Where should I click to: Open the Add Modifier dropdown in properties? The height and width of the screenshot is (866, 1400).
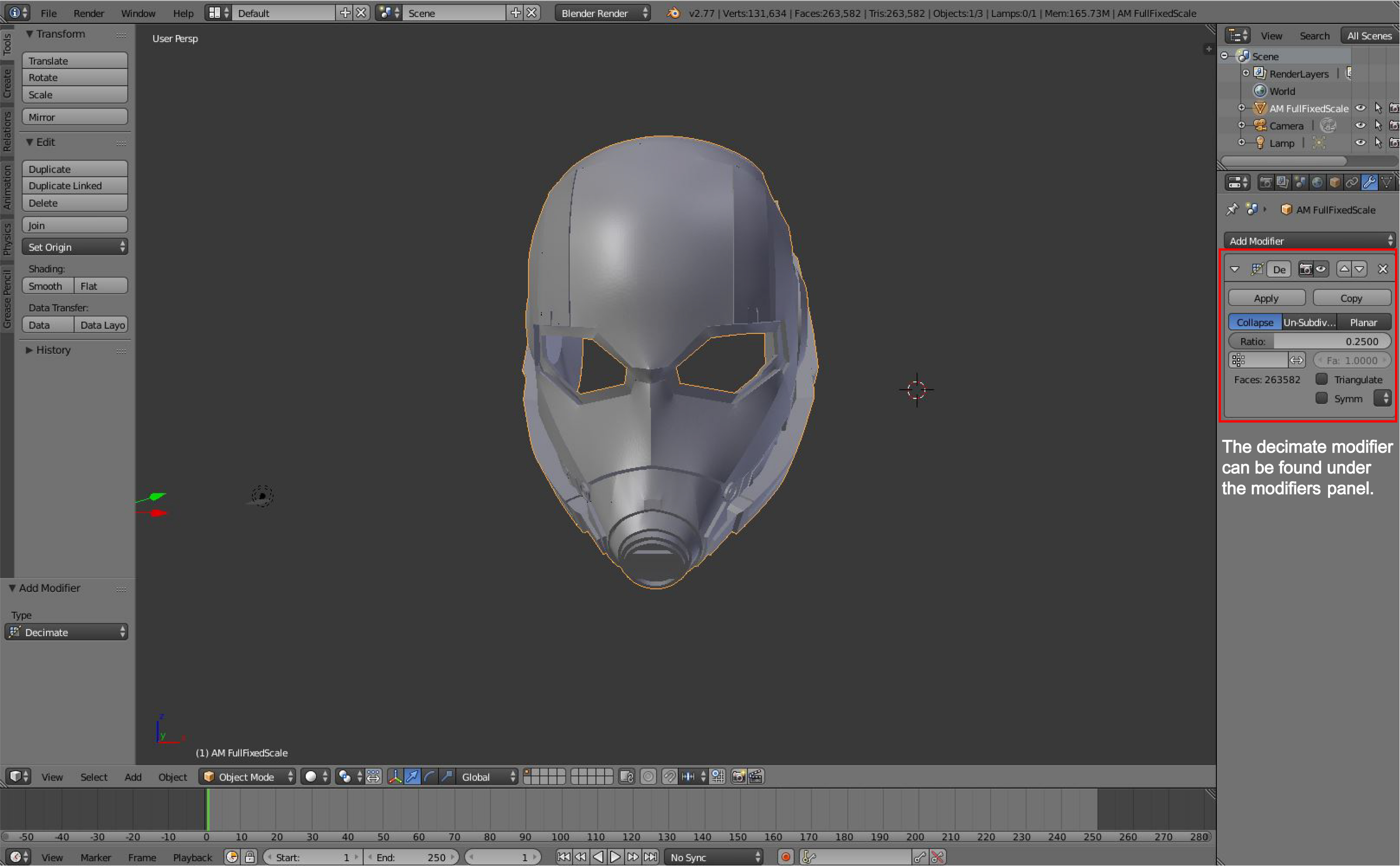click(x=1309, y=241)
